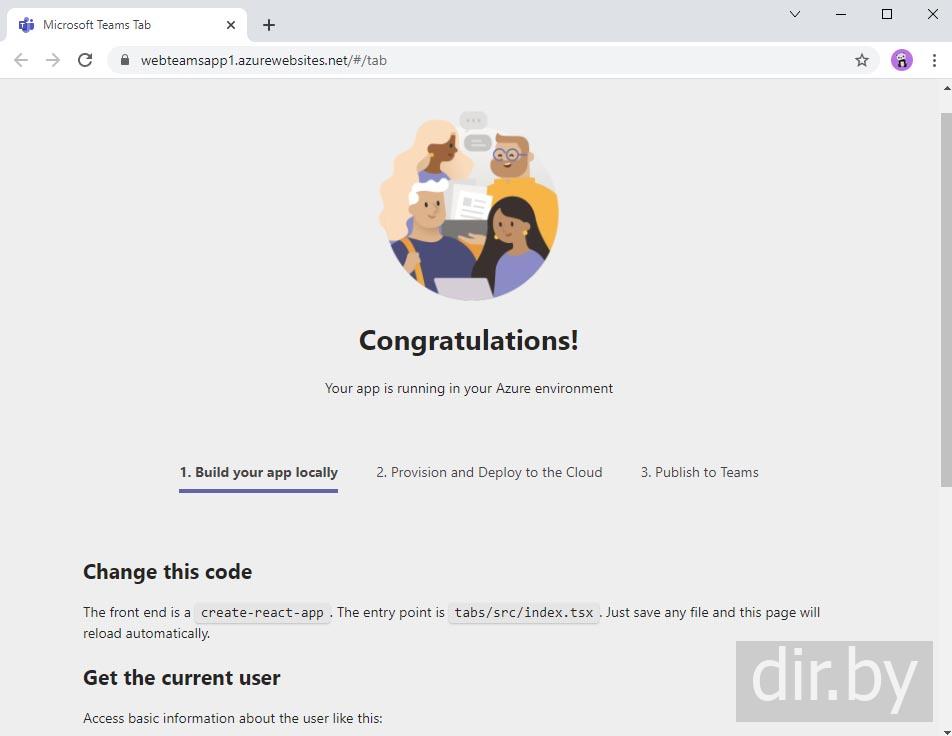Reload the page with the refresh icon
Viewport: 952px width, 736px height.
tap(85, 60)
